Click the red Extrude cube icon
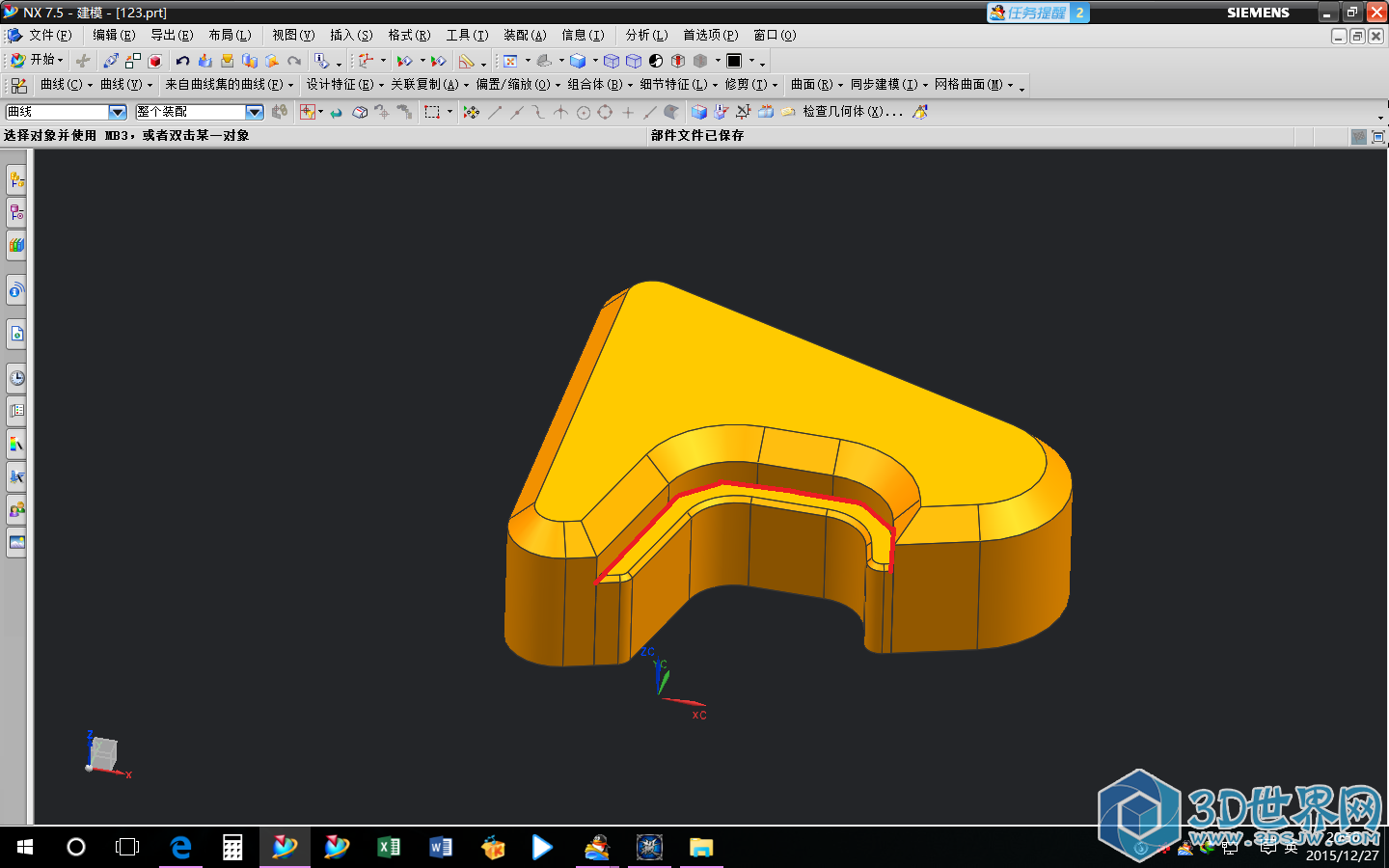This screenshot has width=1389, height=868. pyautogui.click(x=154, y=61)
